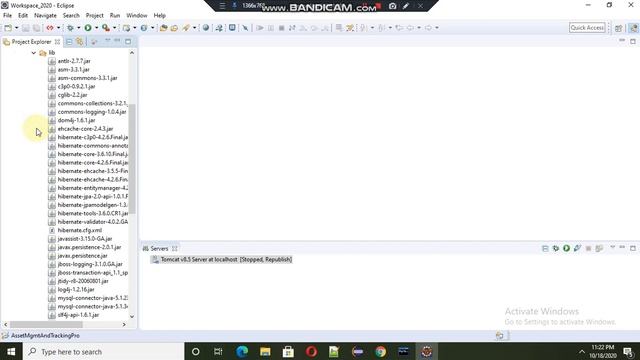Open the New wizard dropdown arrow

coord(16,28)
